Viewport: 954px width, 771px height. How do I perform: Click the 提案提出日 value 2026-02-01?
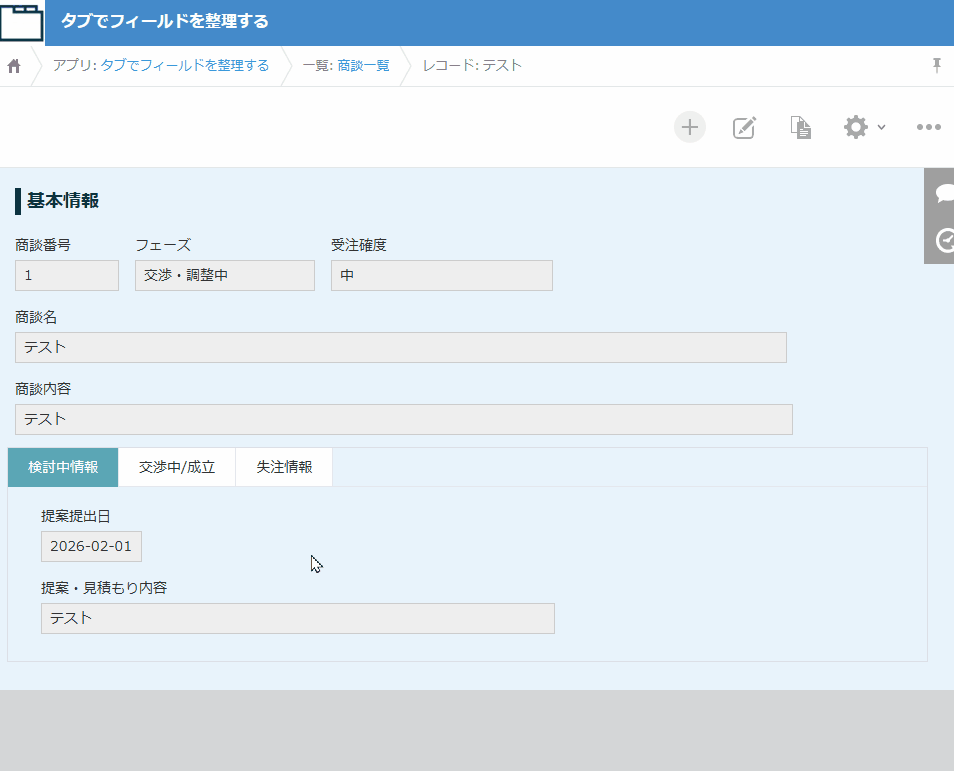pos(91,546)
